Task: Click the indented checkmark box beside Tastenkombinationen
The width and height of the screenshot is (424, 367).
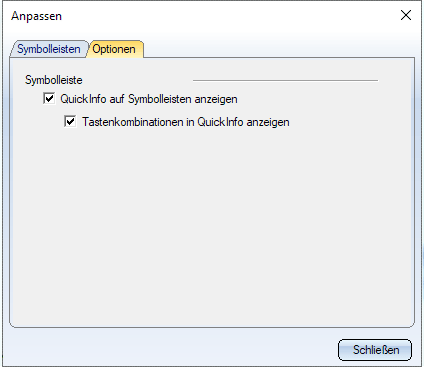Action: pos(70,121)
